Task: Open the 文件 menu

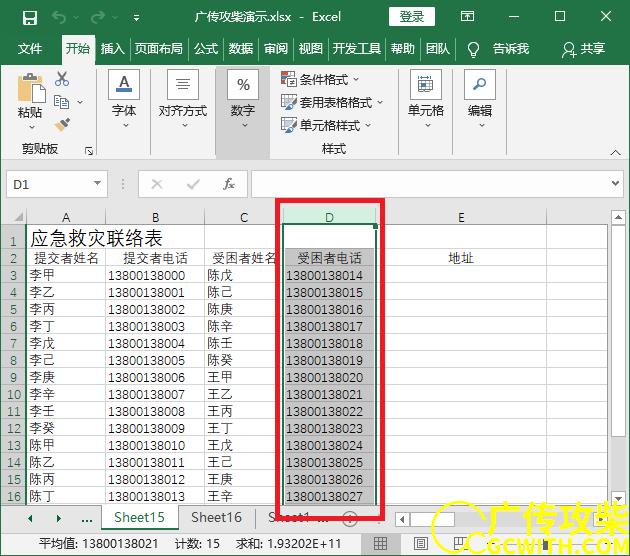Action: 30,49
